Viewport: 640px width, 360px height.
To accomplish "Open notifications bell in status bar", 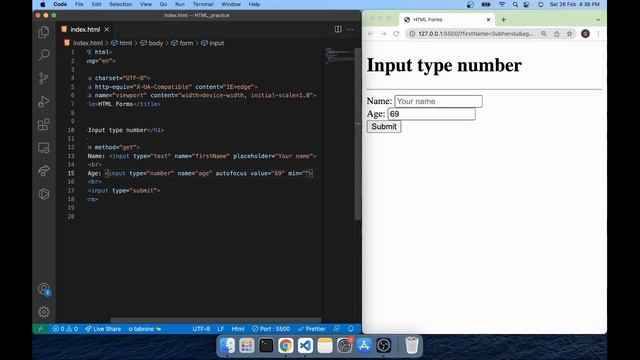I will (x=351, y=329).
